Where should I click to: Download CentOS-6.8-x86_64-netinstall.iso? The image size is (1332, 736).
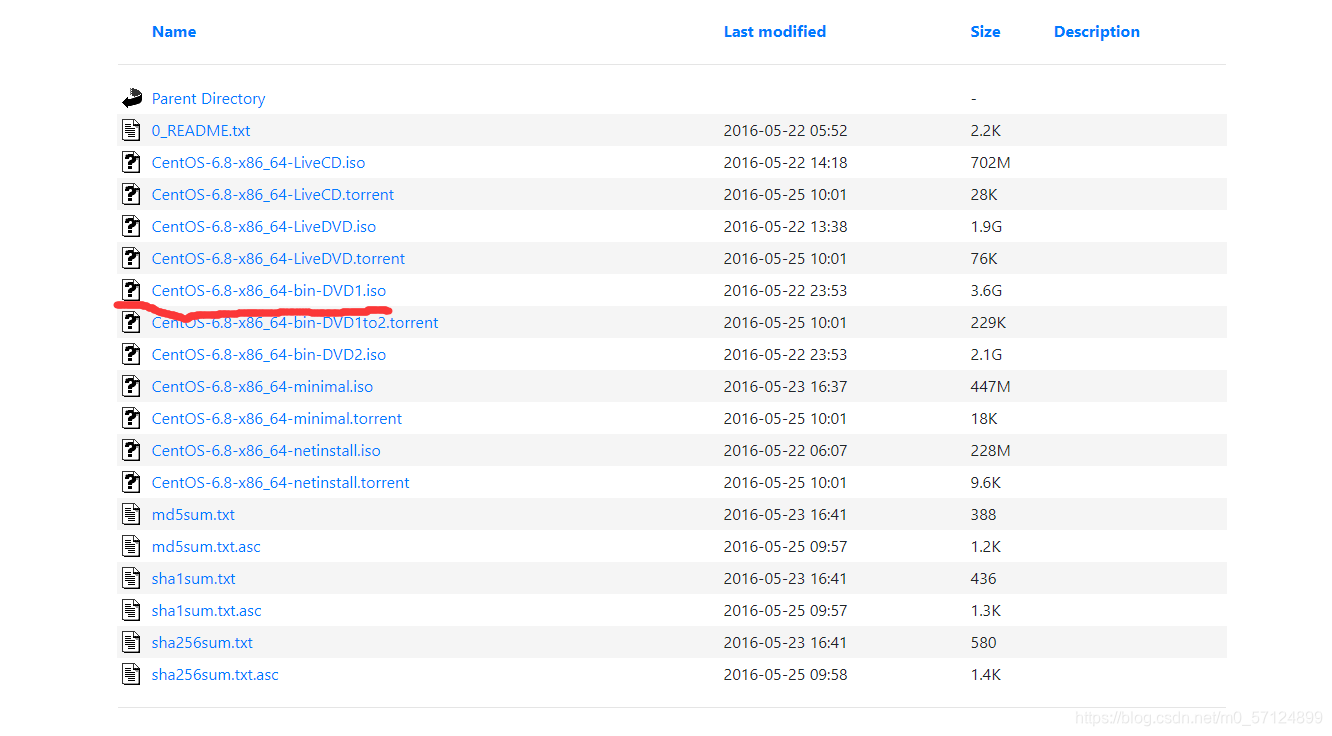266,451
